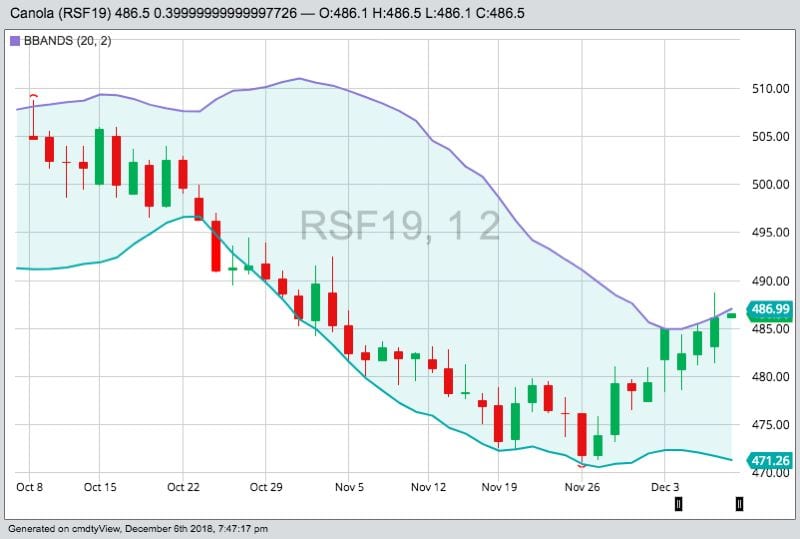Image resolution: width=800 pixels, height=539 pixels.
Task: Click the Dec 3 date axis label
Action: pos(665,487)
